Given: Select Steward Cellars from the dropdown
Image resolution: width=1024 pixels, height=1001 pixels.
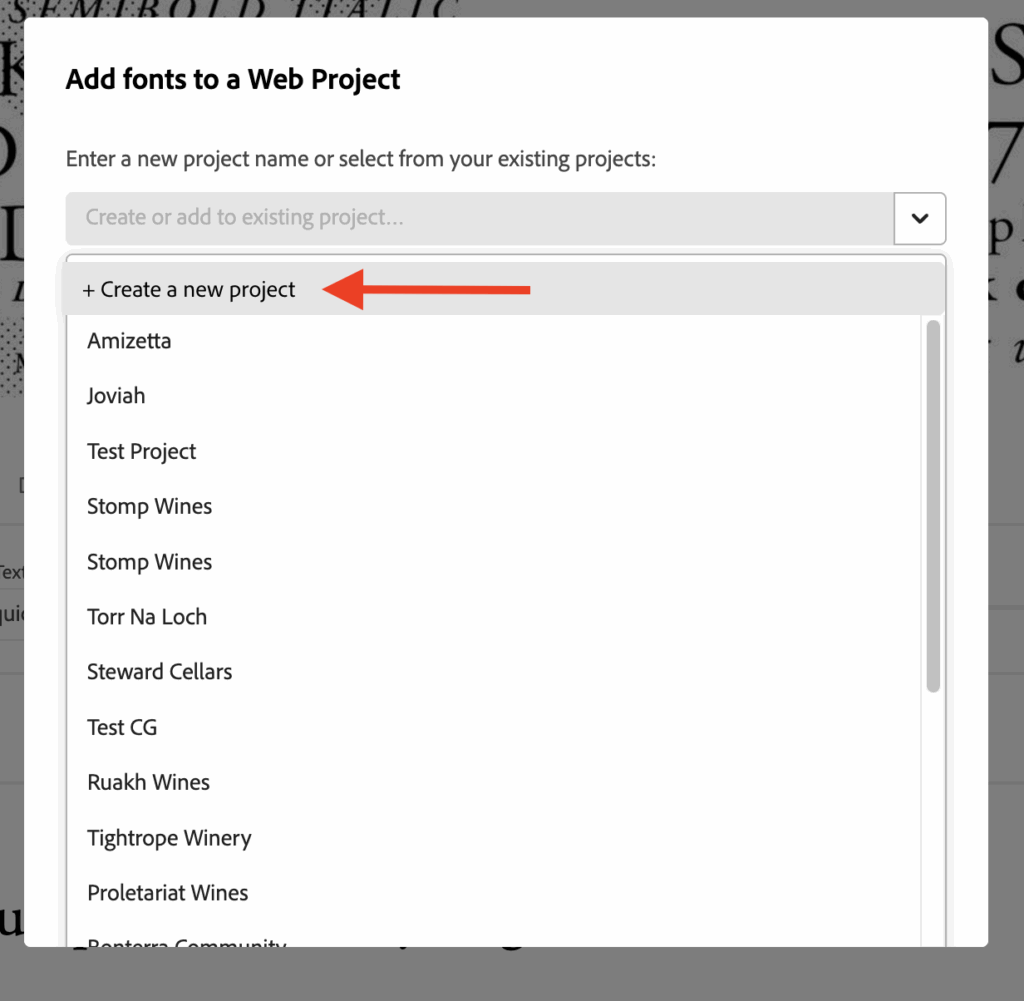Looking at the screenshot, I should coord(159,672).
